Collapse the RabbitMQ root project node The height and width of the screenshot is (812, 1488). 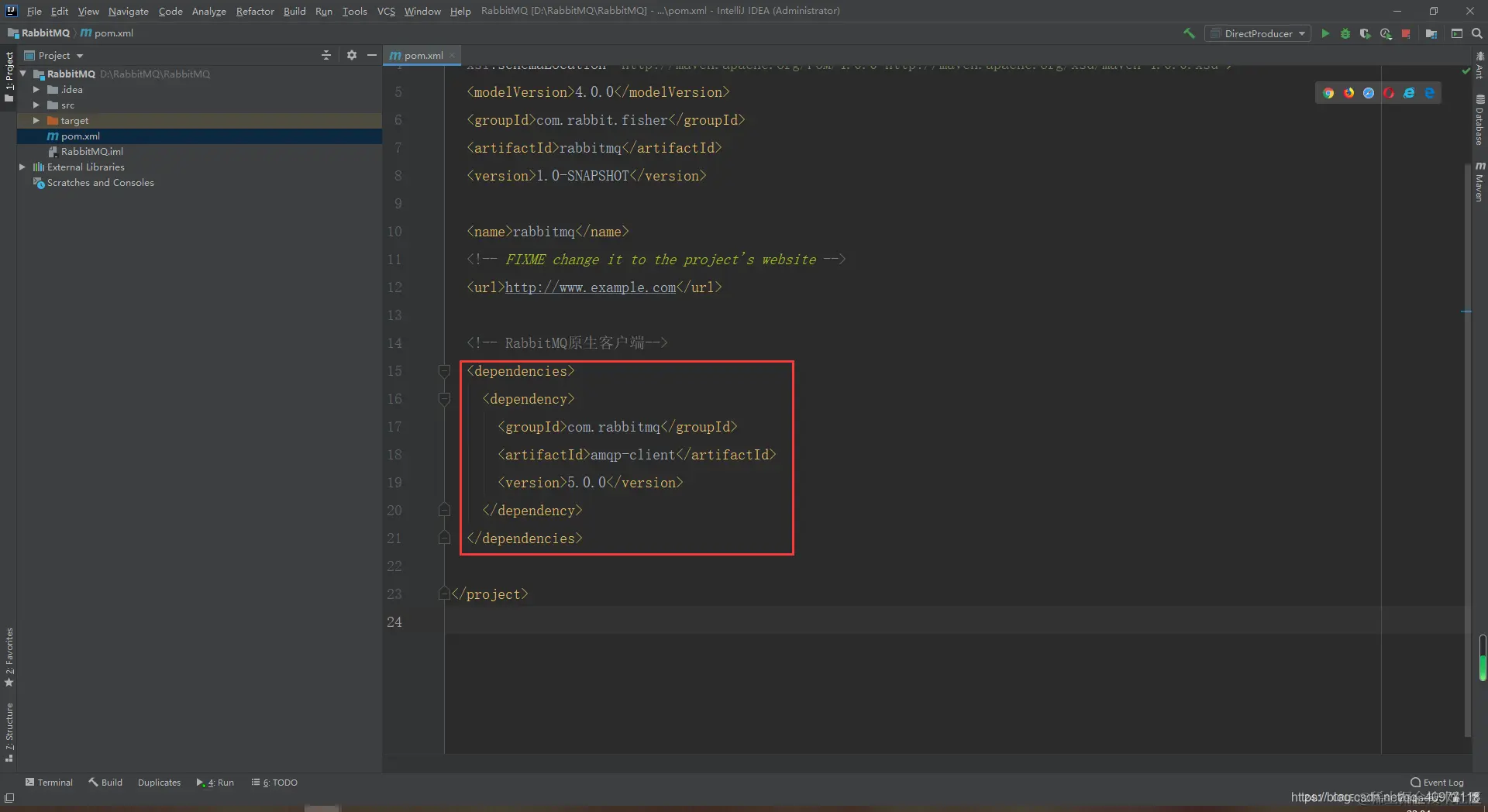[23, 74]
